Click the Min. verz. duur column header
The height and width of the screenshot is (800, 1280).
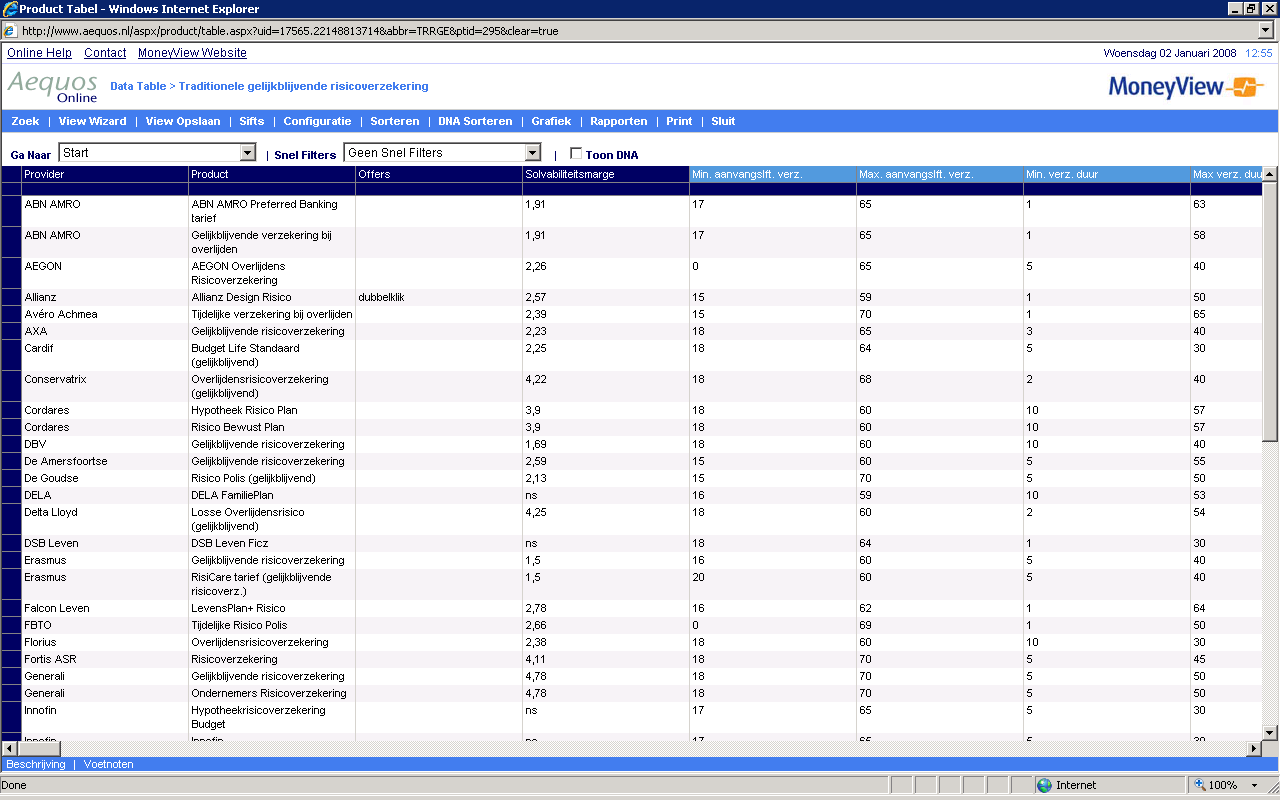(1106, 174)
